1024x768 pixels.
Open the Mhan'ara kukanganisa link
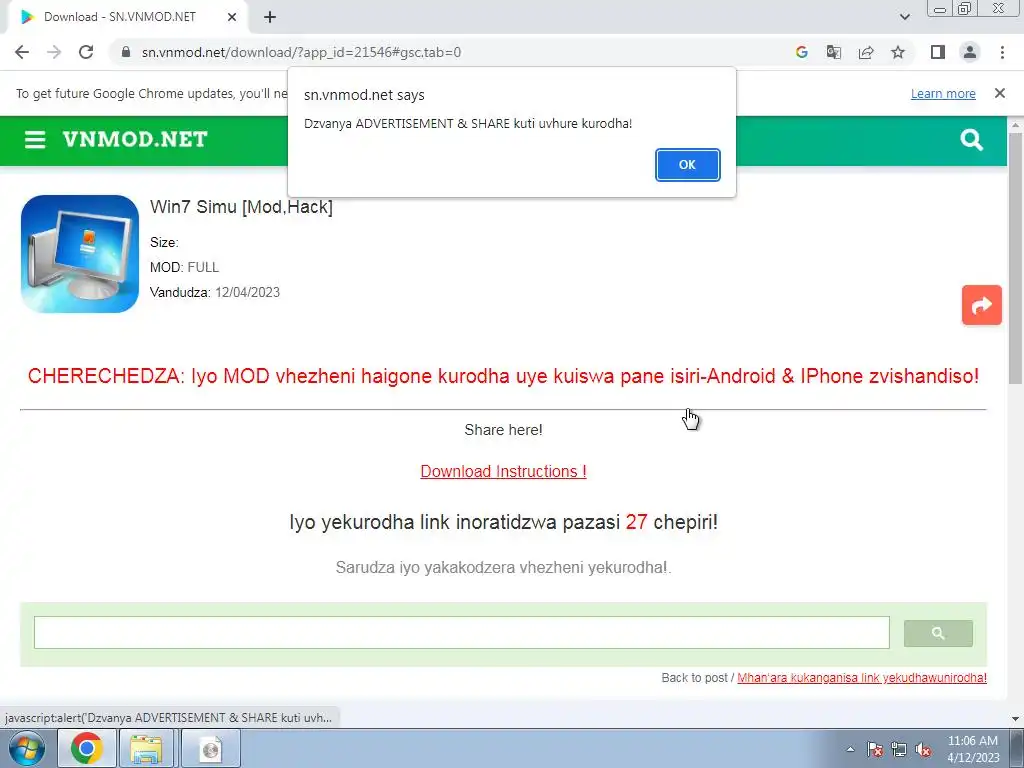tap(862, 678)
